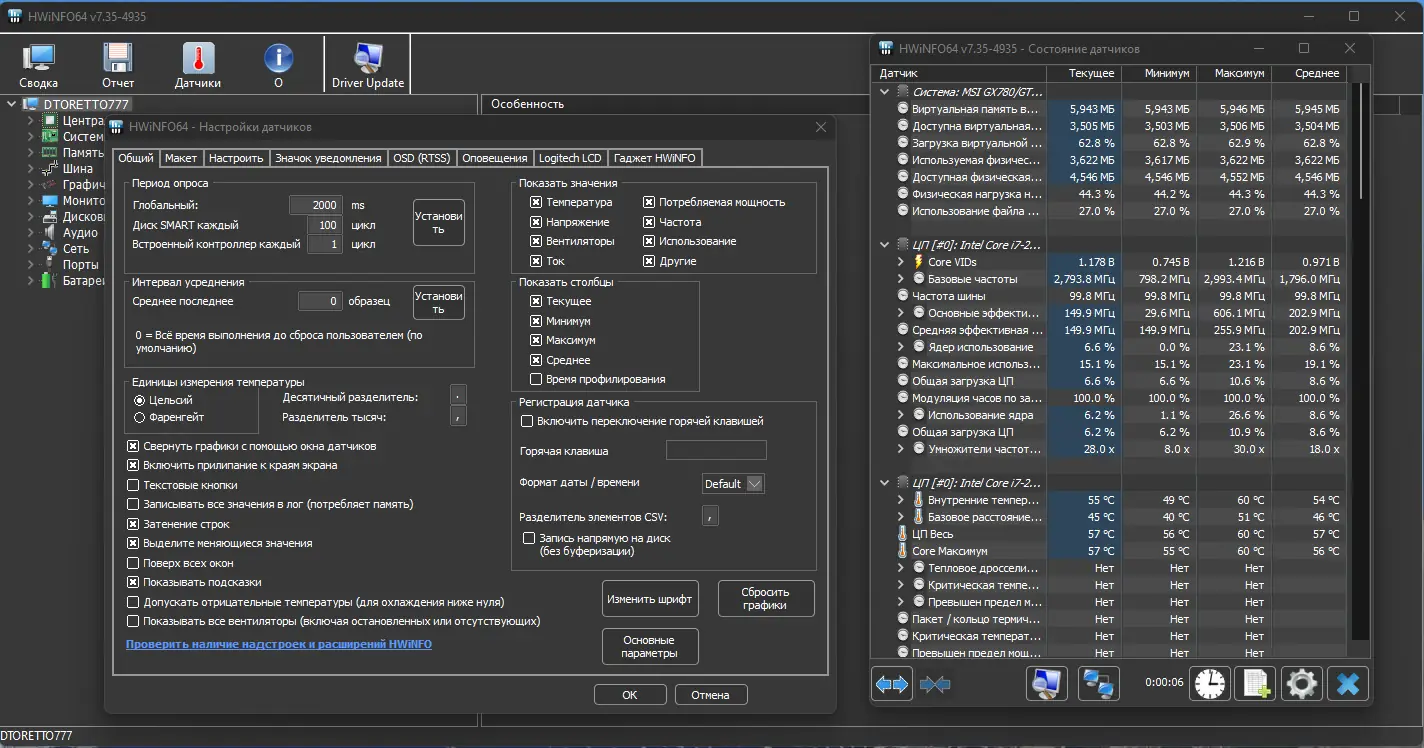Select the Системная плата board icon in the tree
This screenshot has height=748, width=1424.
pyautogui.click(x=49, y=137)
